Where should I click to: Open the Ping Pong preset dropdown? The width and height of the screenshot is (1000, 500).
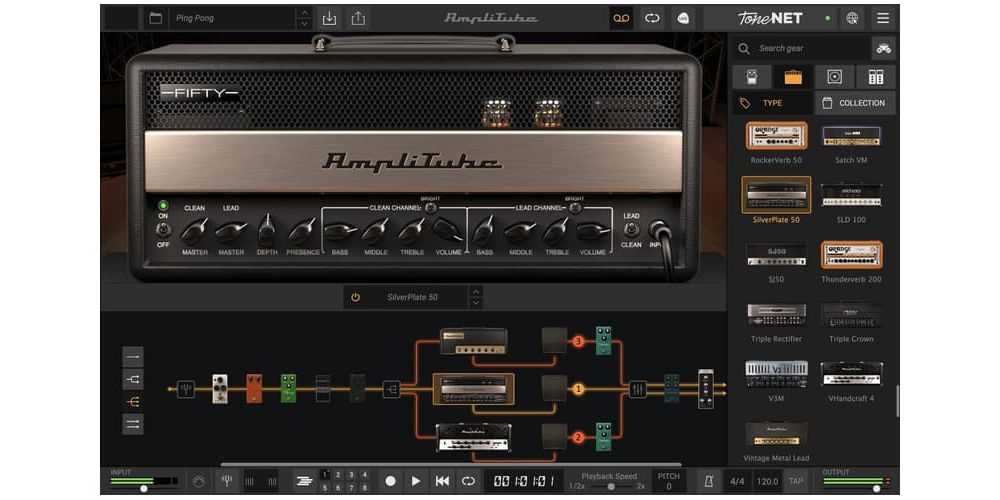click(x=232, y=18)
